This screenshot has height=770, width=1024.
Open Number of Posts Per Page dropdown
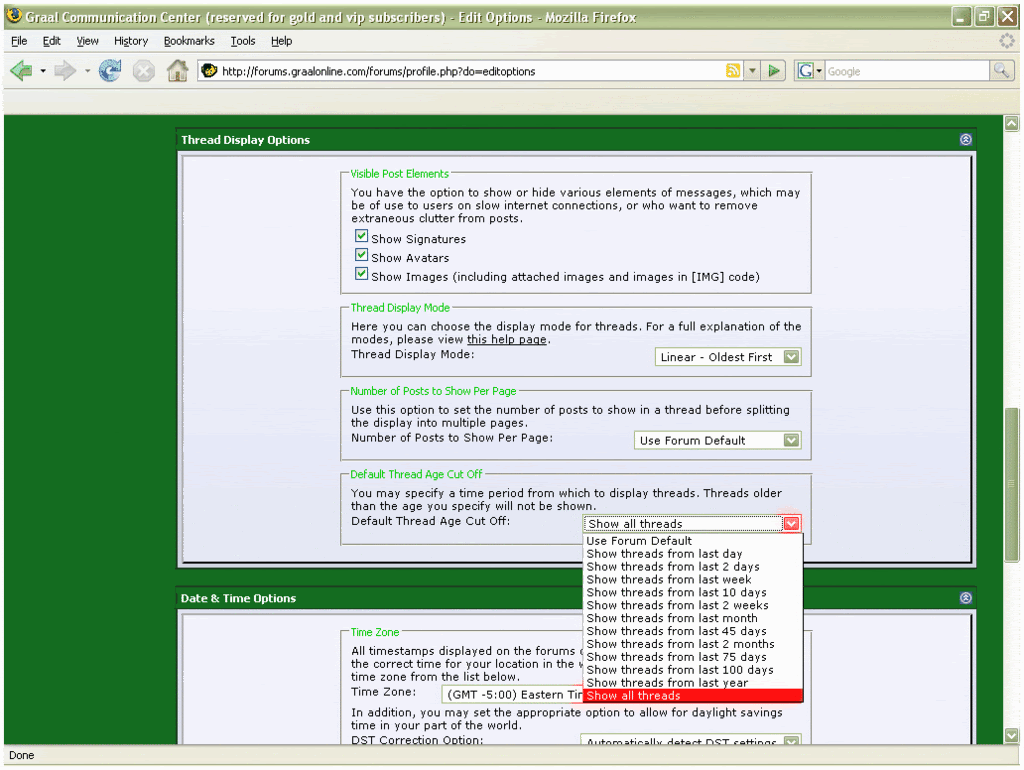tap(717, 441)
